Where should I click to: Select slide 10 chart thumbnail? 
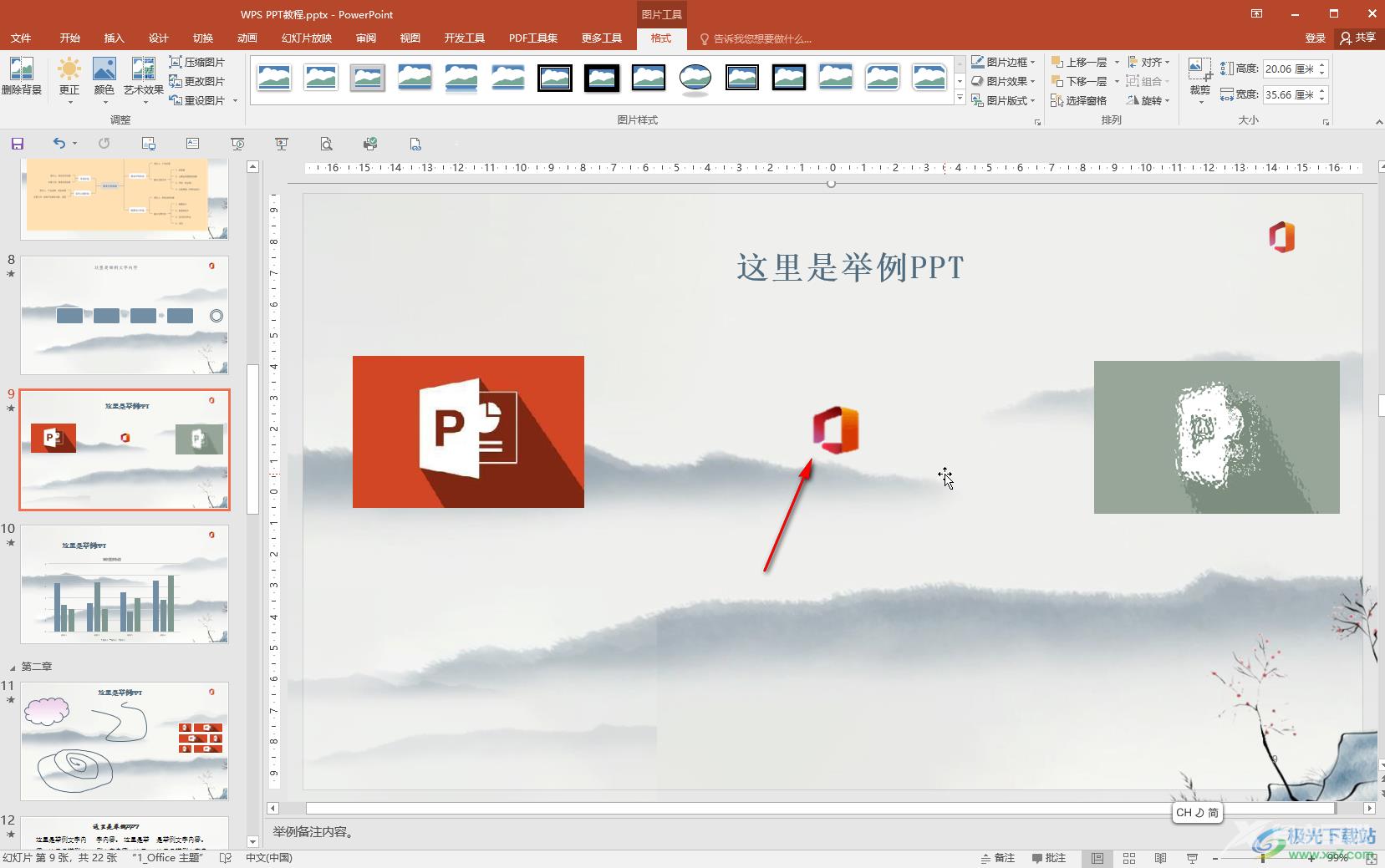pyautogui.click(x=125, y=584)
